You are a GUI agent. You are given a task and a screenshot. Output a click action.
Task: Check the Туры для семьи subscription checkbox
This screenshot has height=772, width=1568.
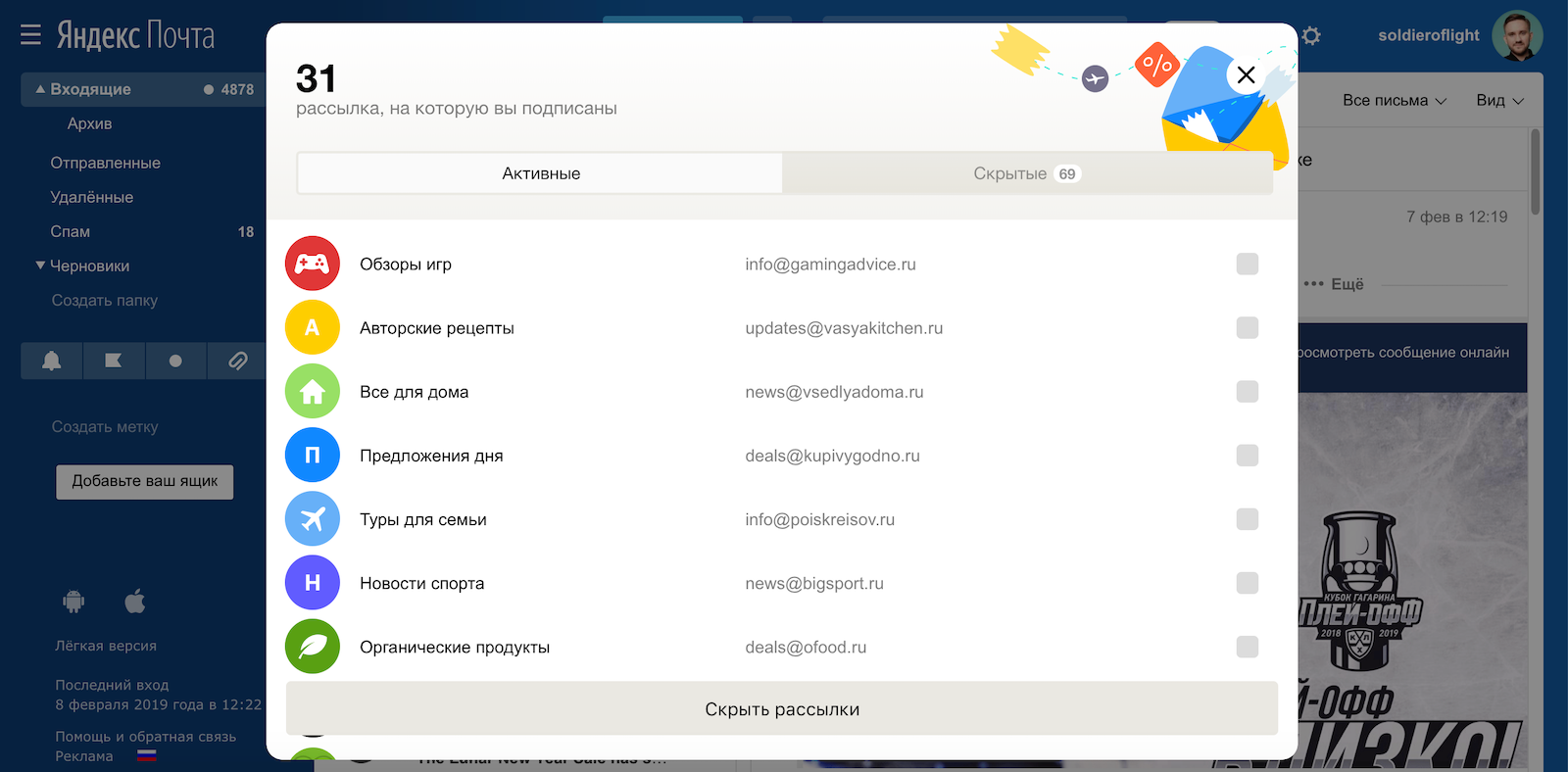(1248, 518)
